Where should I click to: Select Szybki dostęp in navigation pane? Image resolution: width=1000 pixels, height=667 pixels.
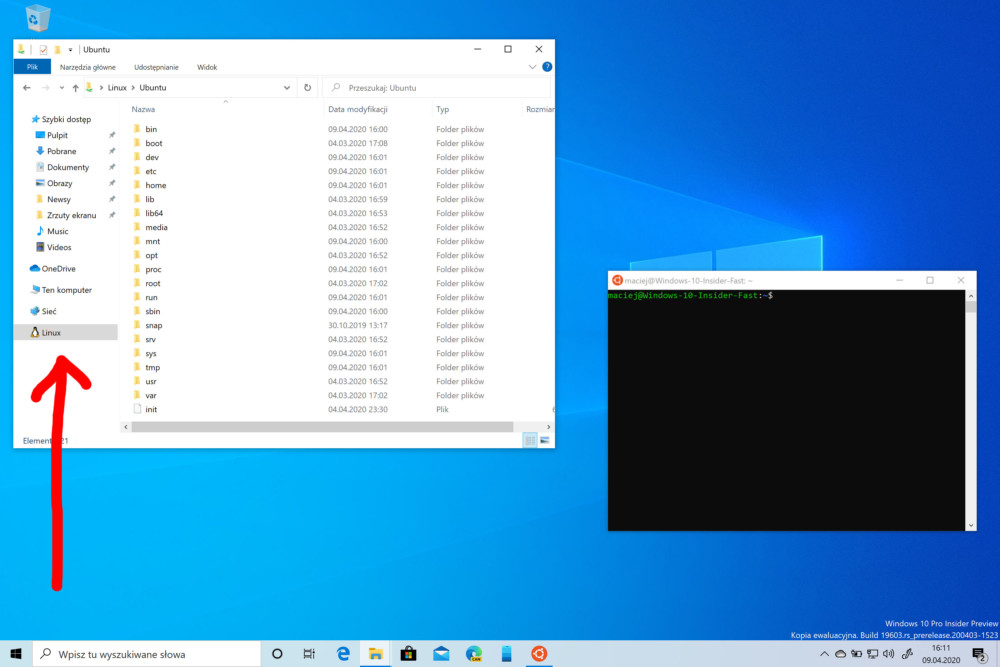point(66,119)
